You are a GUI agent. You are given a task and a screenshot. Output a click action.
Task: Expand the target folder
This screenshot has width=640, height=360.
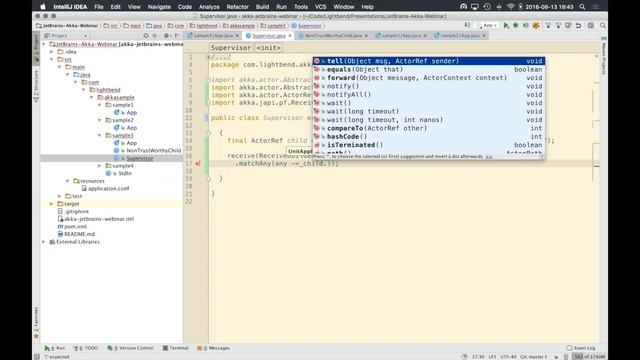click(x=52, y=204)
